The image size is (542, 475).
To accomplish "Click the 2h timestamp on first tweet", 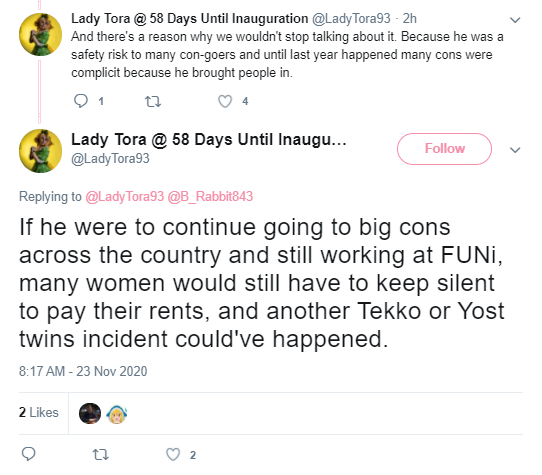I will 410,18.
